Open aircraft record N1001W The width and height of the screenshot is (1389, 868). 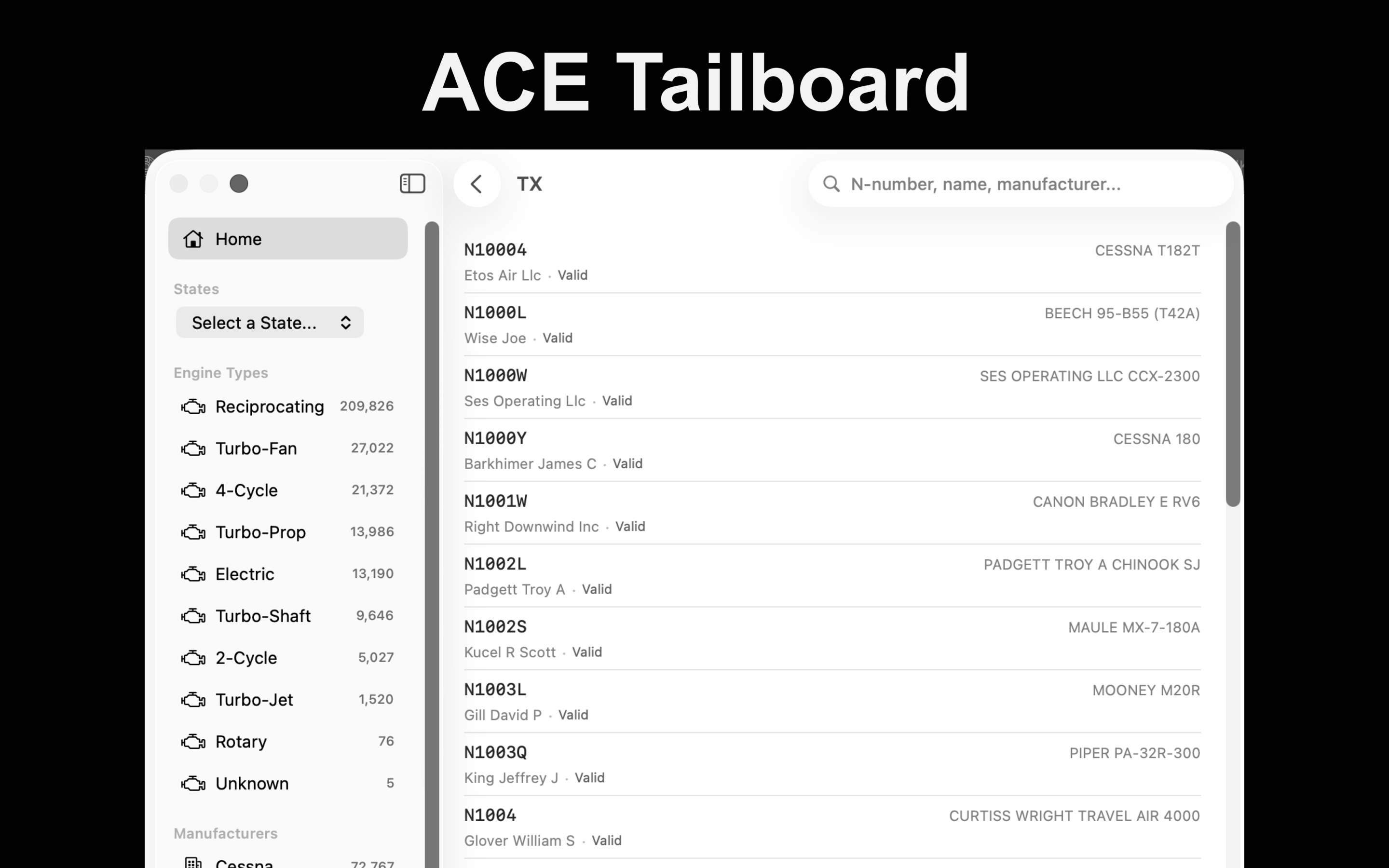pyautogui.click(x=832, y=513)
